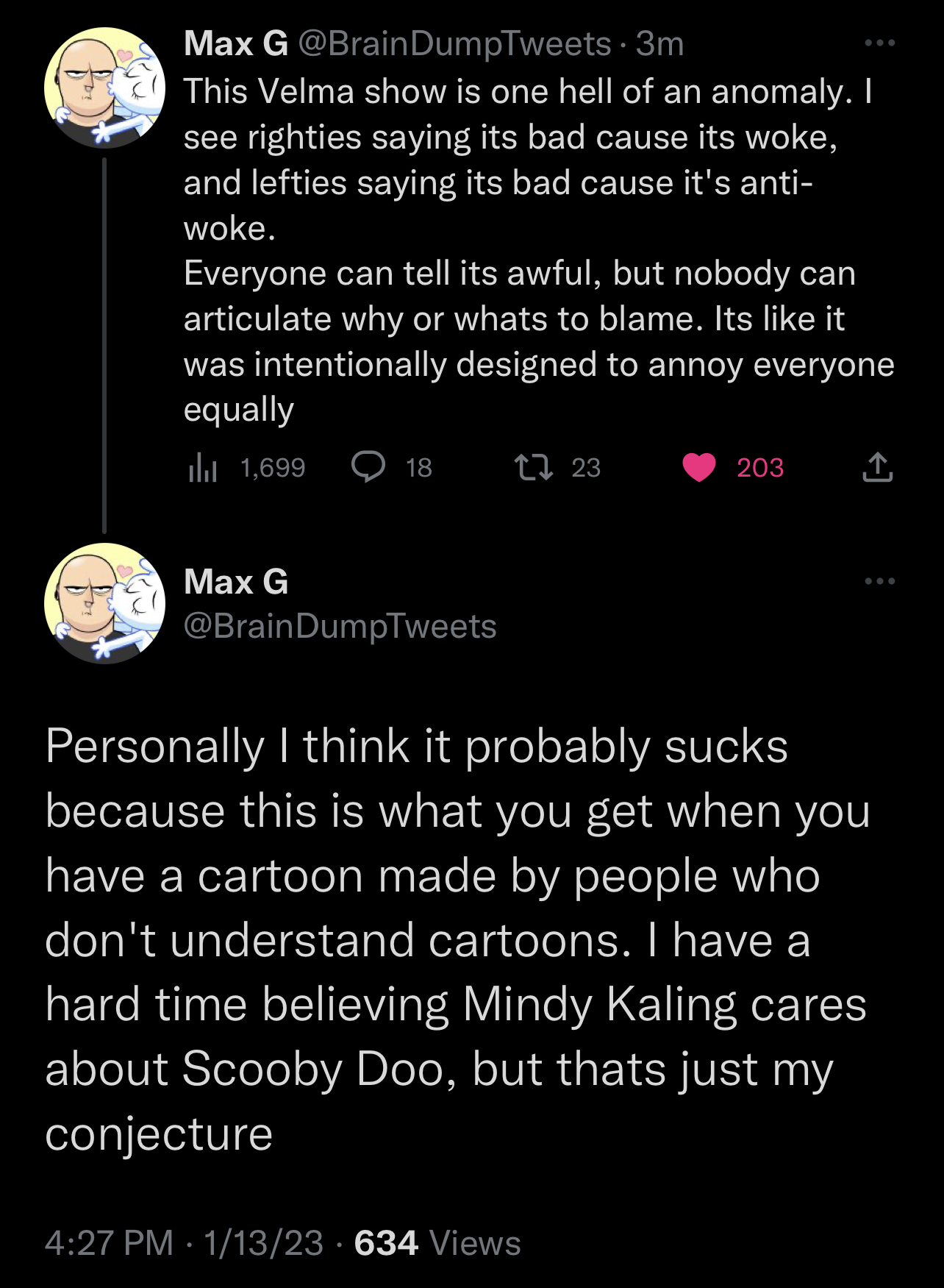The height and width of the screenshot is (1288, 944).
Task: Open the 3m timestamp of the first tweet
Action: (x=659, y=44)
